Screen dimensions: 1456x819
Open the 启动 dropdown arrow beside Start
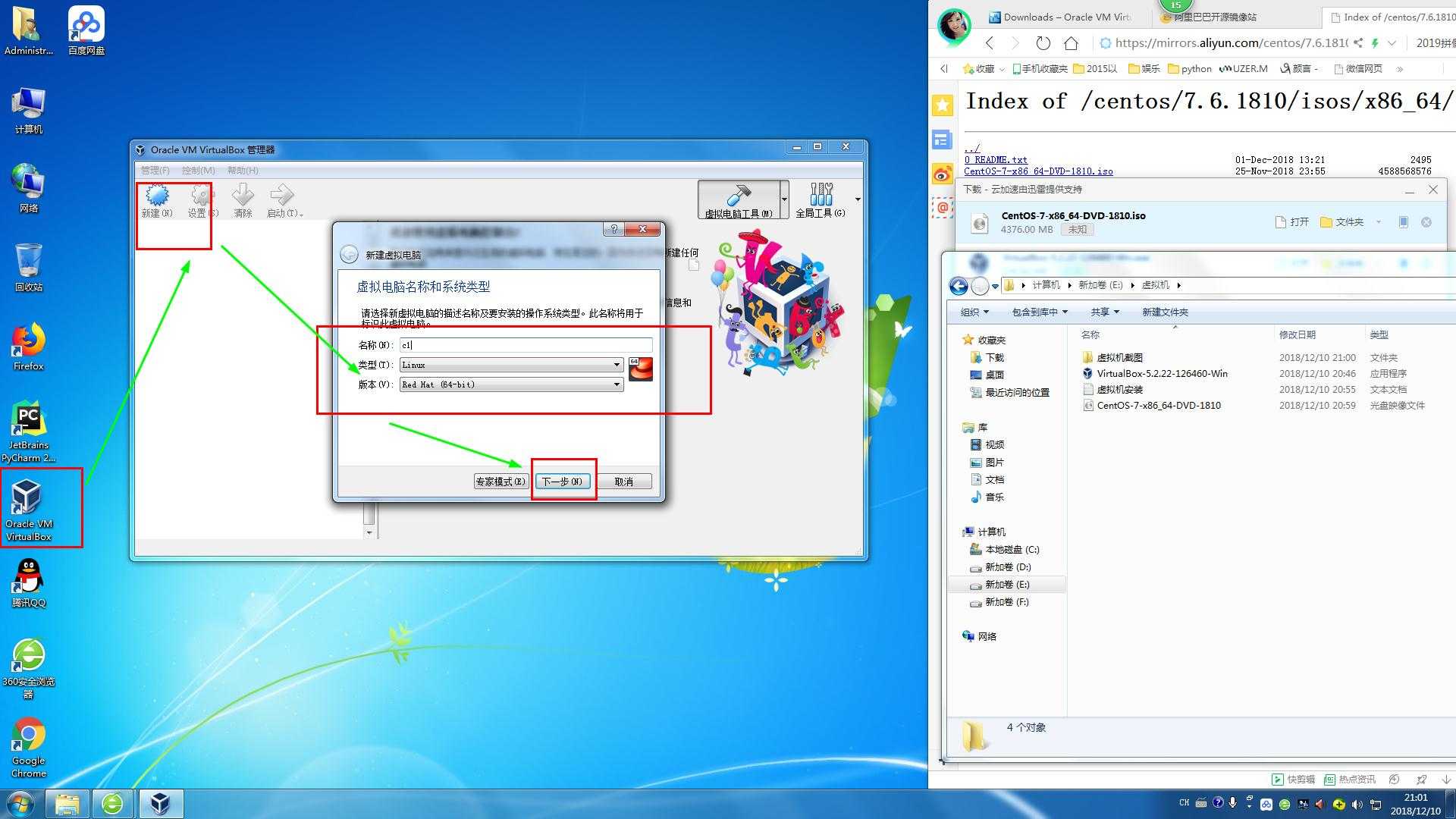pos(302,215)
